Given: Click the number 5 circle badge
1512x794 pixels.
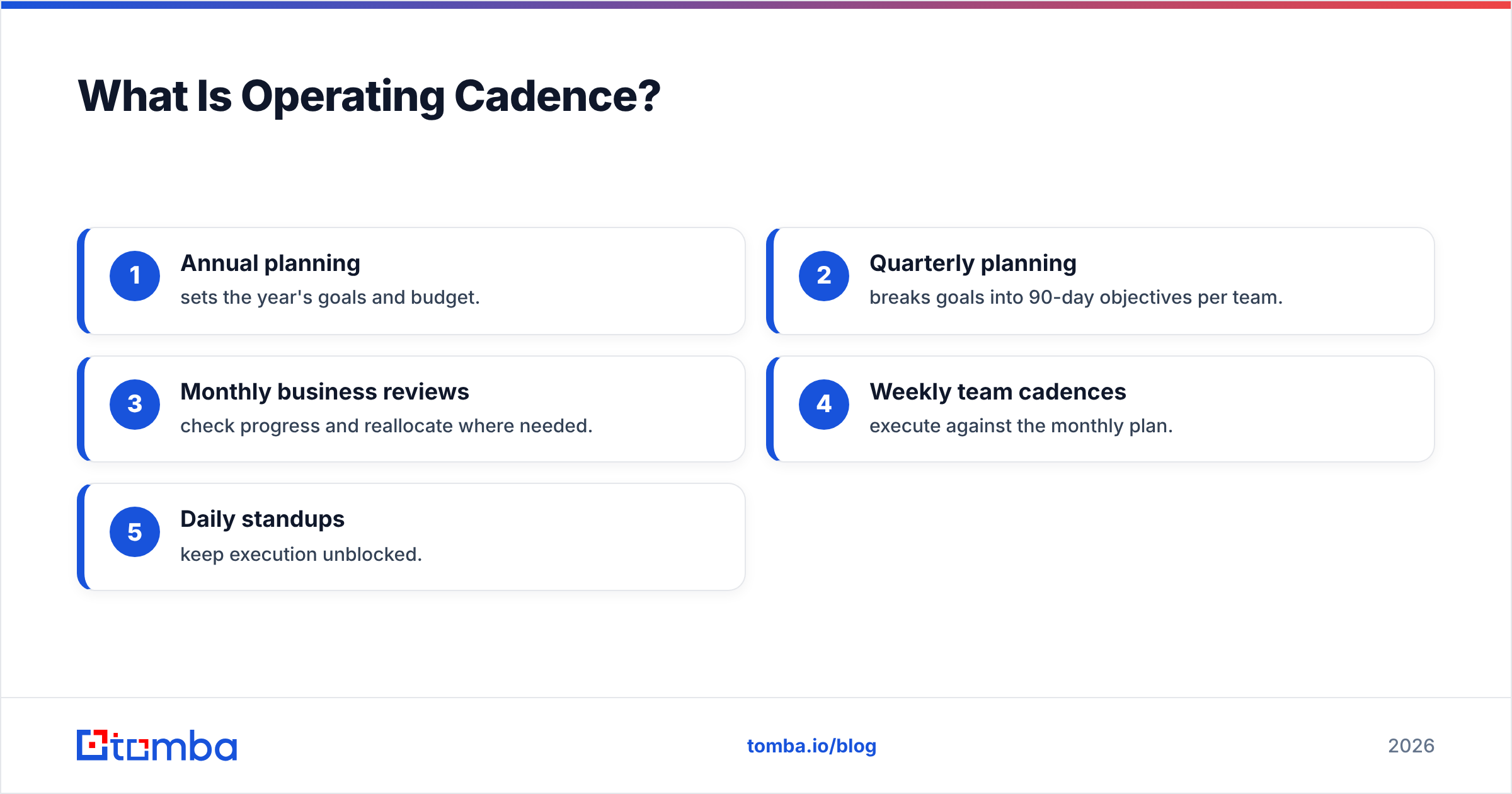Looking at the screenshot, I should click(x=135, y=532).
